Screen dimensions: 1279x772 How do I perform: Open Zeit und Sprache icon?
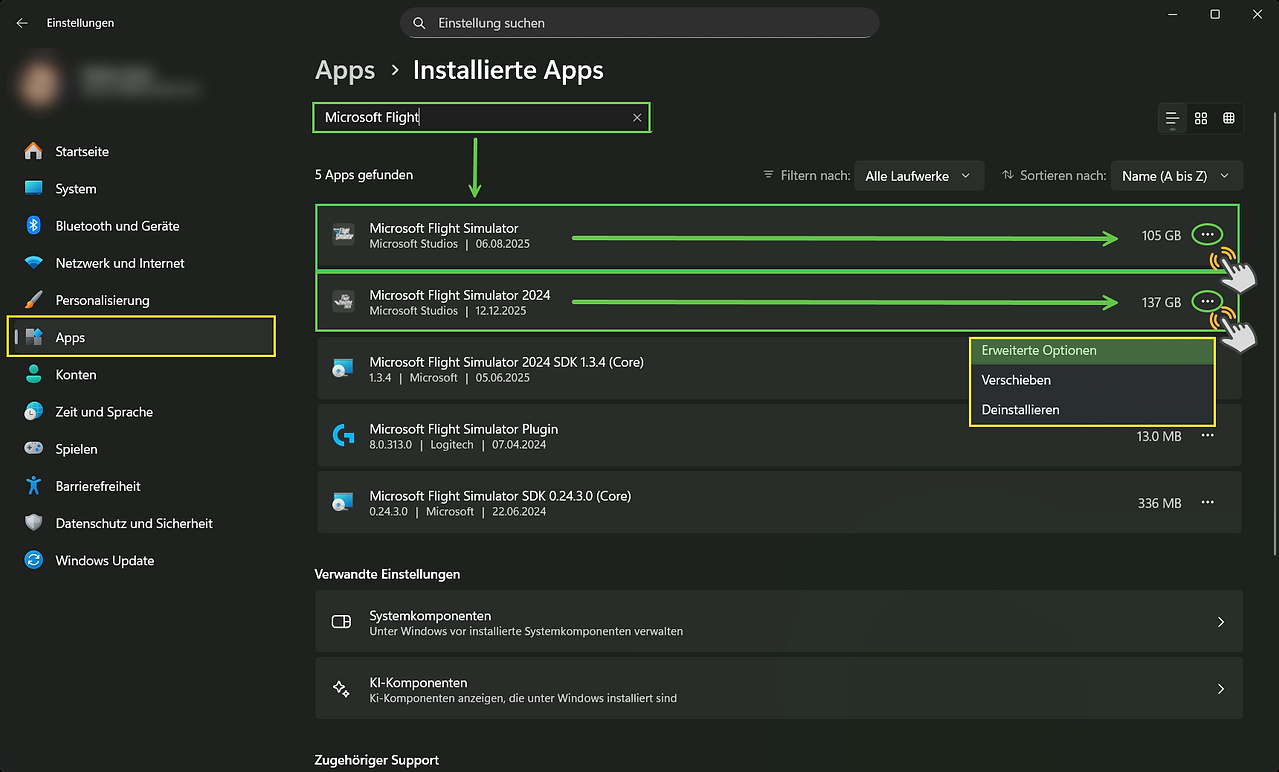(x=34, y=411)
